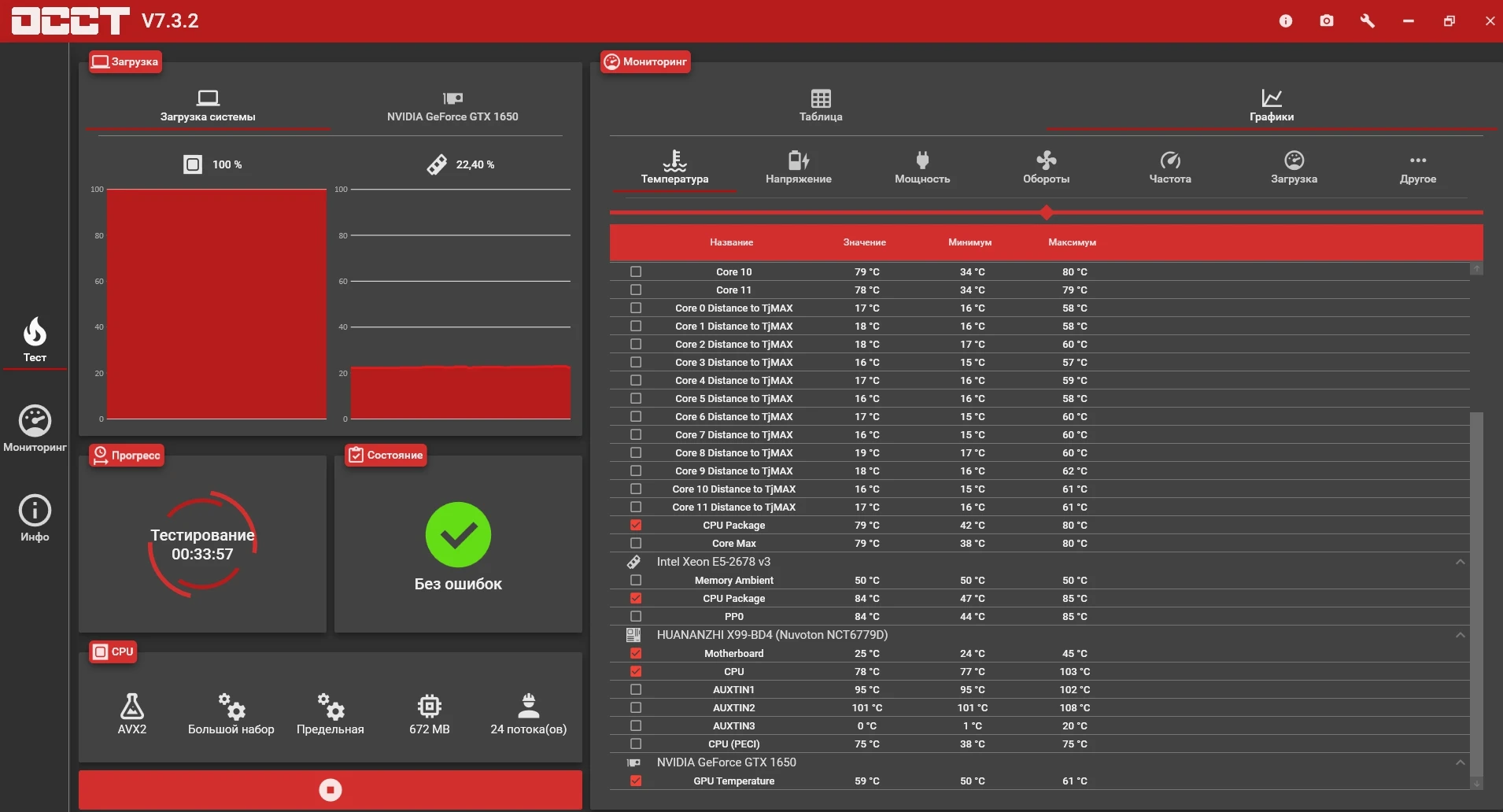Screen dimensions: 1503x812
Task: Select the Частота frequency gauge
Action: [1170, 168]
